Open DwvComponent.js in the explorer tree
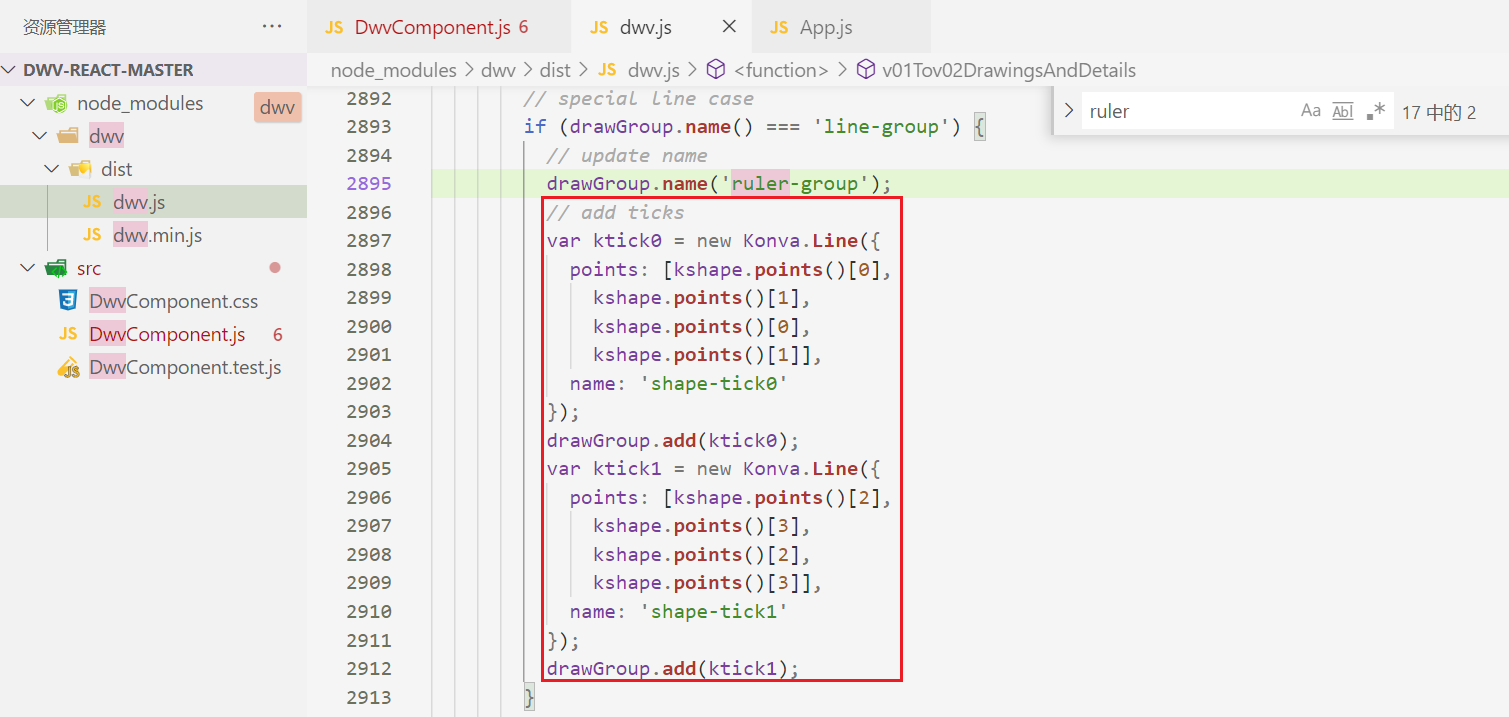 coord(167,334)
